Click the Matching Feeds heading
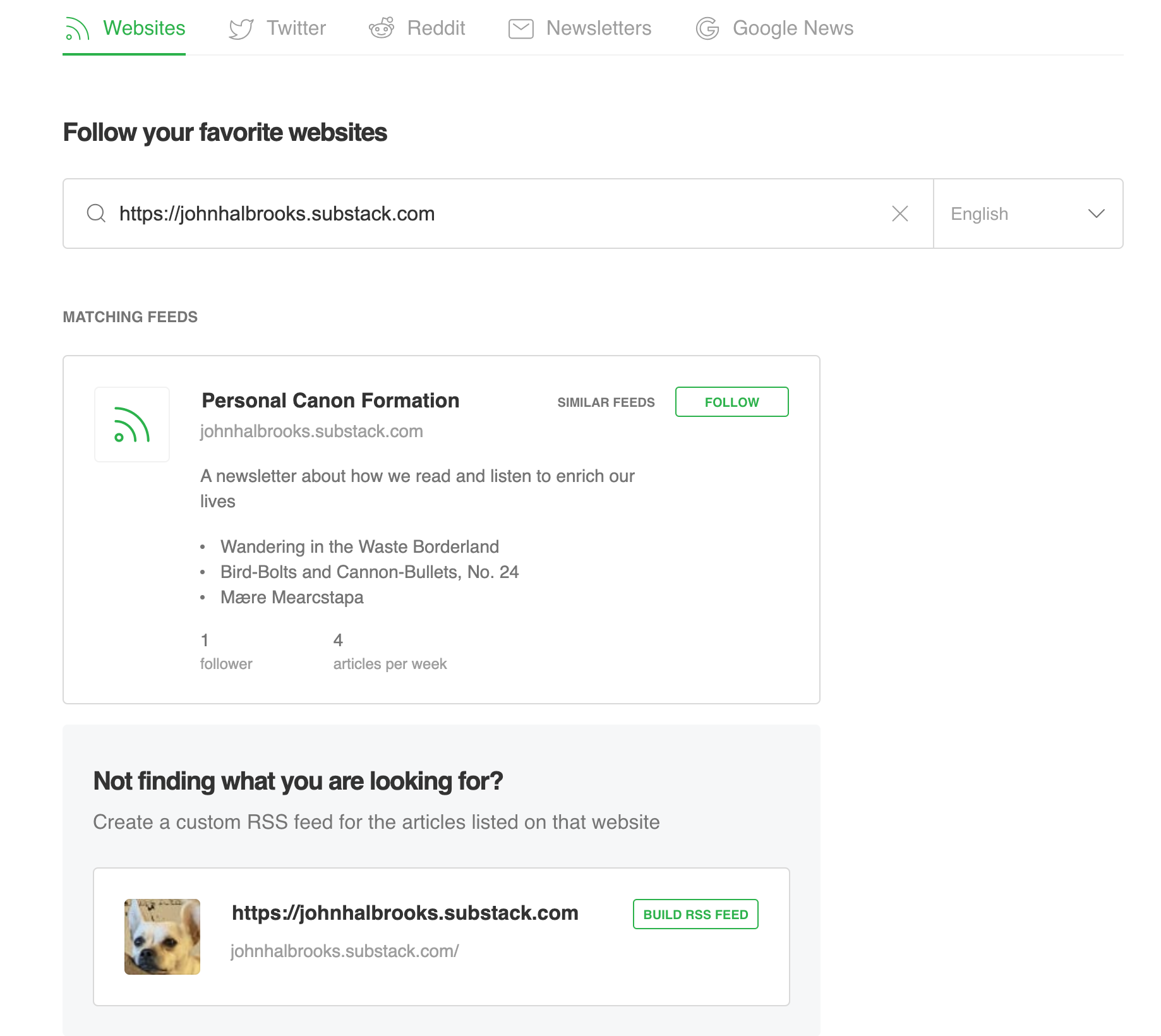This screenshot has width=1161, height=1036. pos(130,317)
